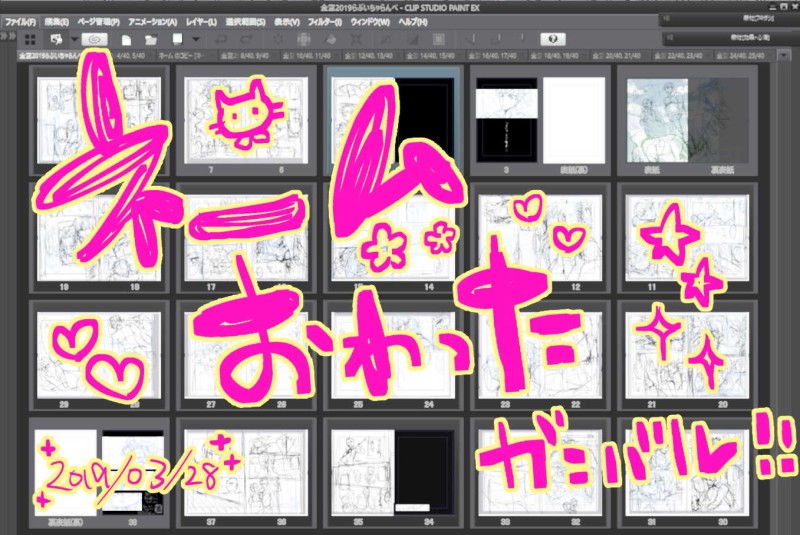
Task: Open the 表示(V) menu
Action: 287,22
